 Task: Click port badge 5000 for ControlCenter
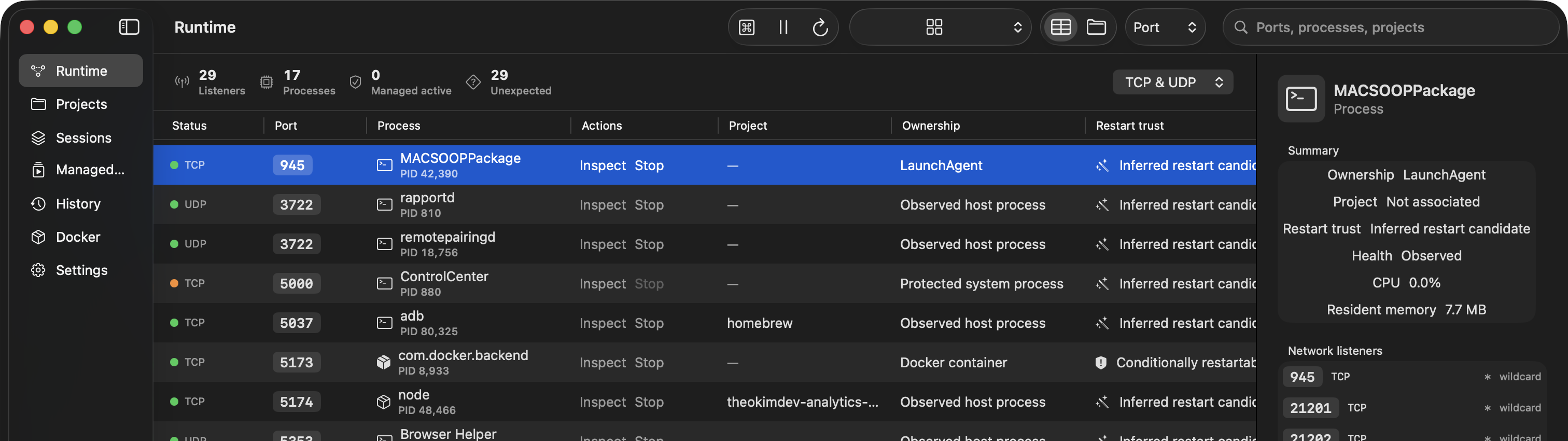point(297,284)
